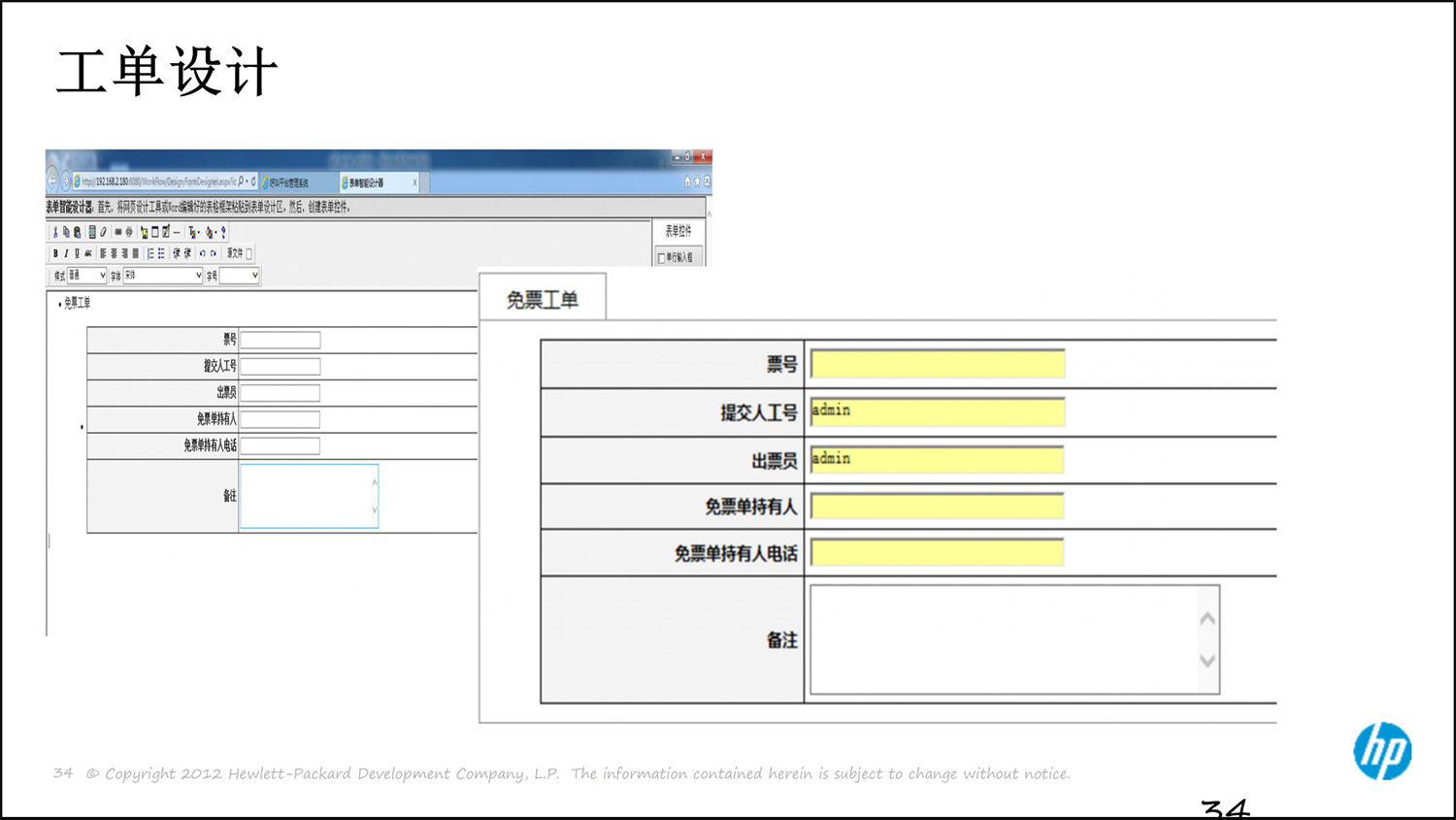Click the bulleted list icon
The width and height of the screenshot is (1456, 820).
pyautogui.click(x=161, y=253)
